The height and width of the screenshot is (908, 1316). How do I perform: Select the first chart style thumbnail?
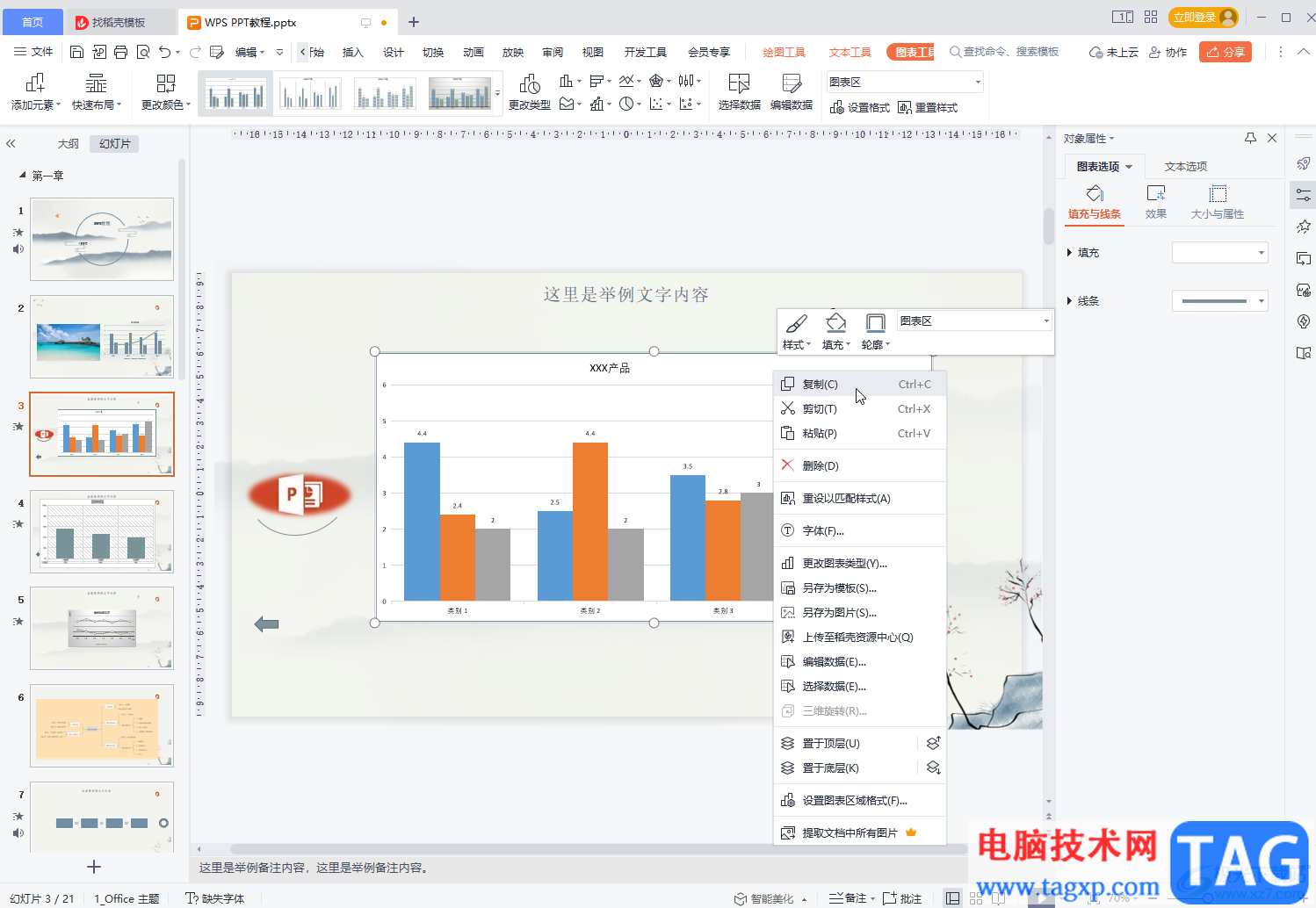click(235, 93)
